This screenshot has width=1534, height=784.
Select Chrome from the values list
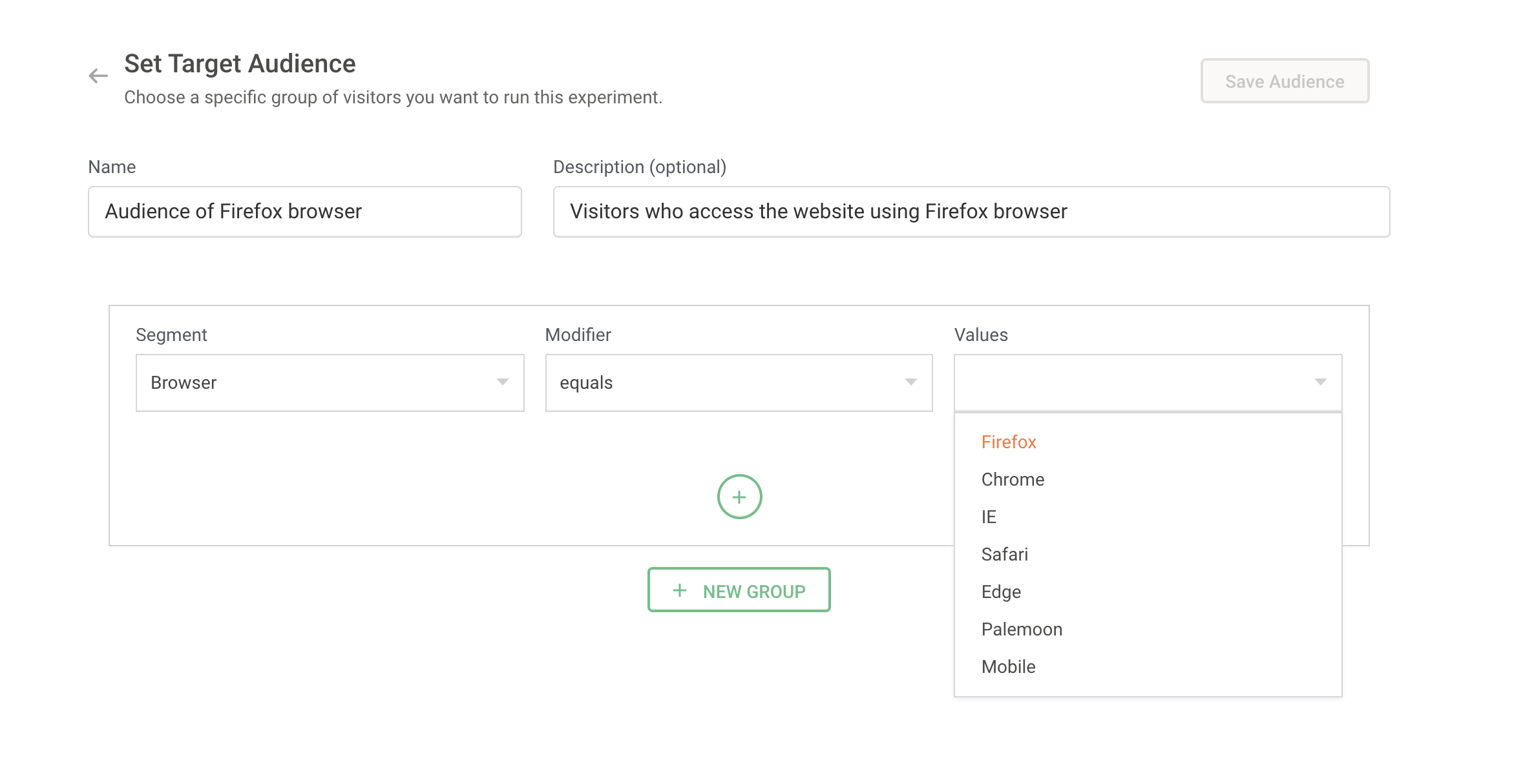coord(1012,480)
